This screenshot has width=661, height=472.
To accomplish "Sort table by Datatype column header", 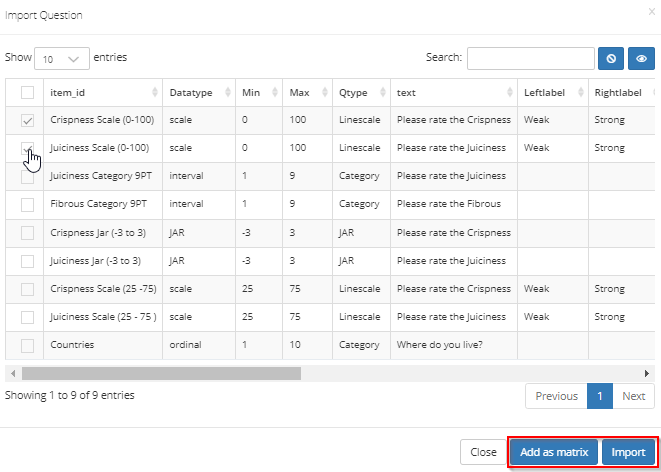I will click(197, 93).
